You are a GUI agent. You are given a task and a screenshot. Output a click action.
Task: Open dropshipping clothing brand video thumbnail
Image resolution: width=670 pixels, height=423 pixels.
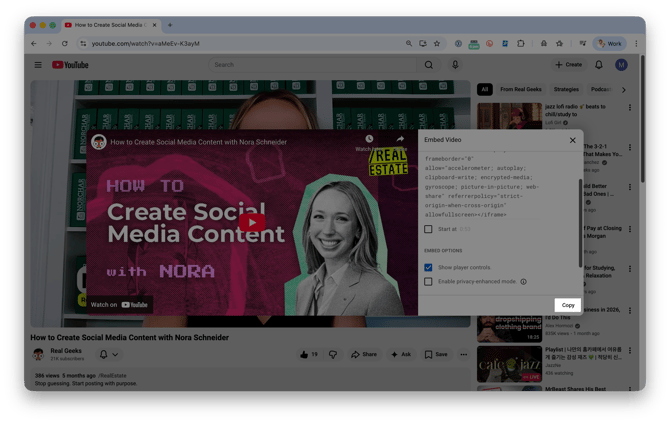click(x=509, y=329)
